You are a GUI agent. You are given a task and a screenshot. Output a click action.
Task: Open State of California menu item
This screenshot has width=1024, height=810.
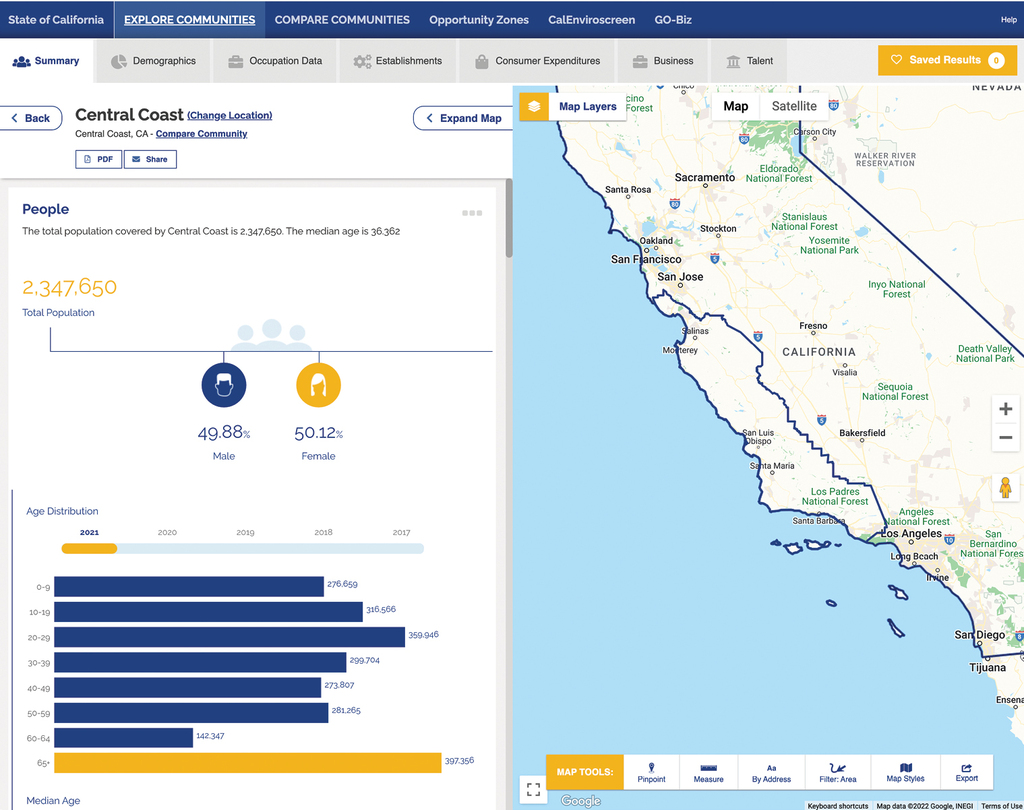point(56,20)
